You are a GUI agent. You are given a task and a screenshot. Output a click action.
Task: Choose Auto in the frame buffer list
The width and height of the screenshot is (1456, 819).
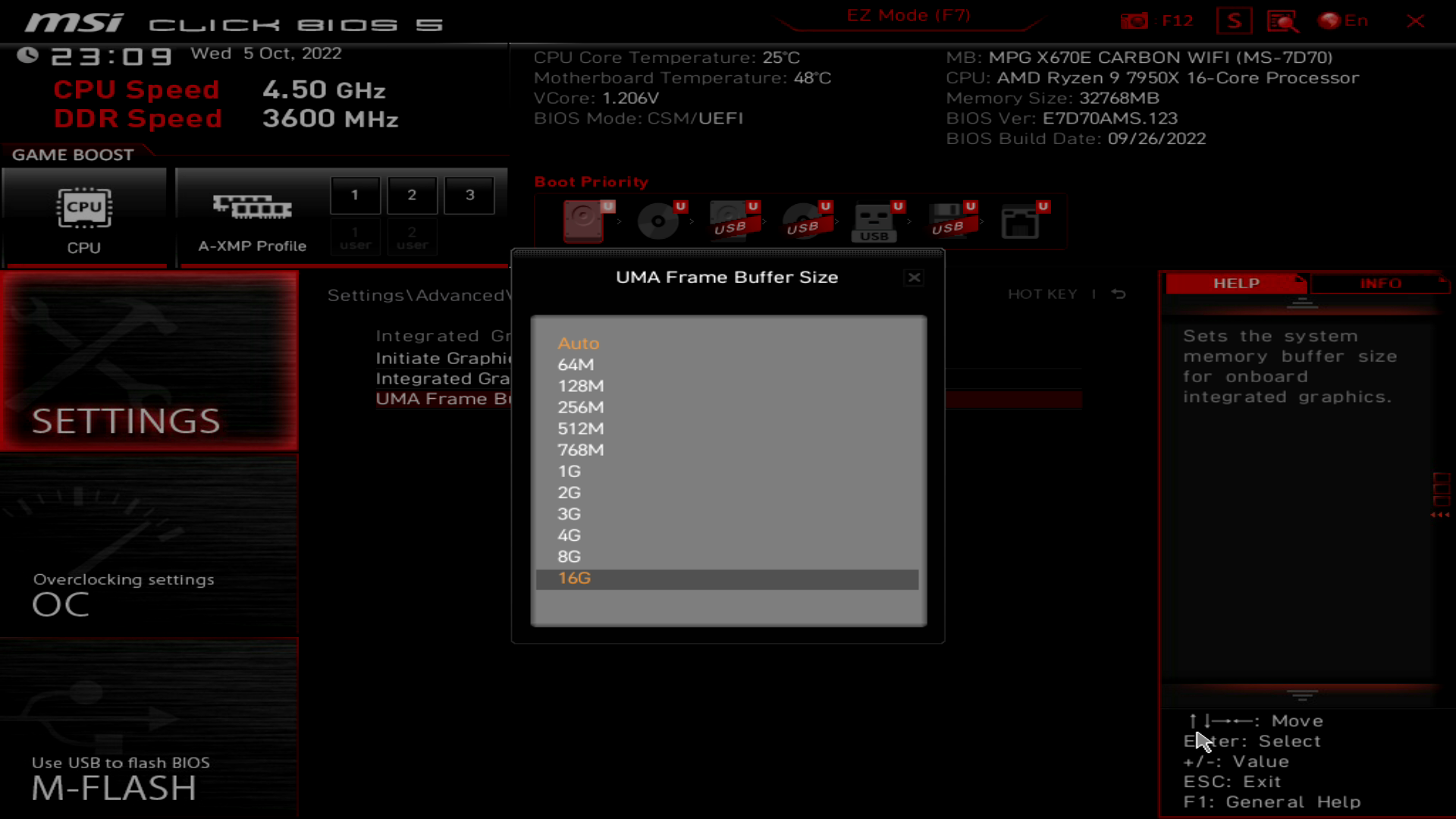click(x=578, y=344)
